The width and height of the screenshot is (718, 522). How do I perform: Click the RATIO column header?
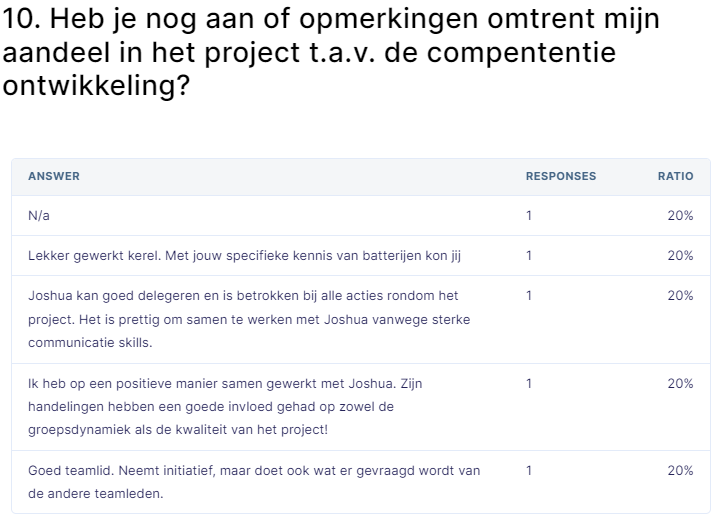coord(675,176)
